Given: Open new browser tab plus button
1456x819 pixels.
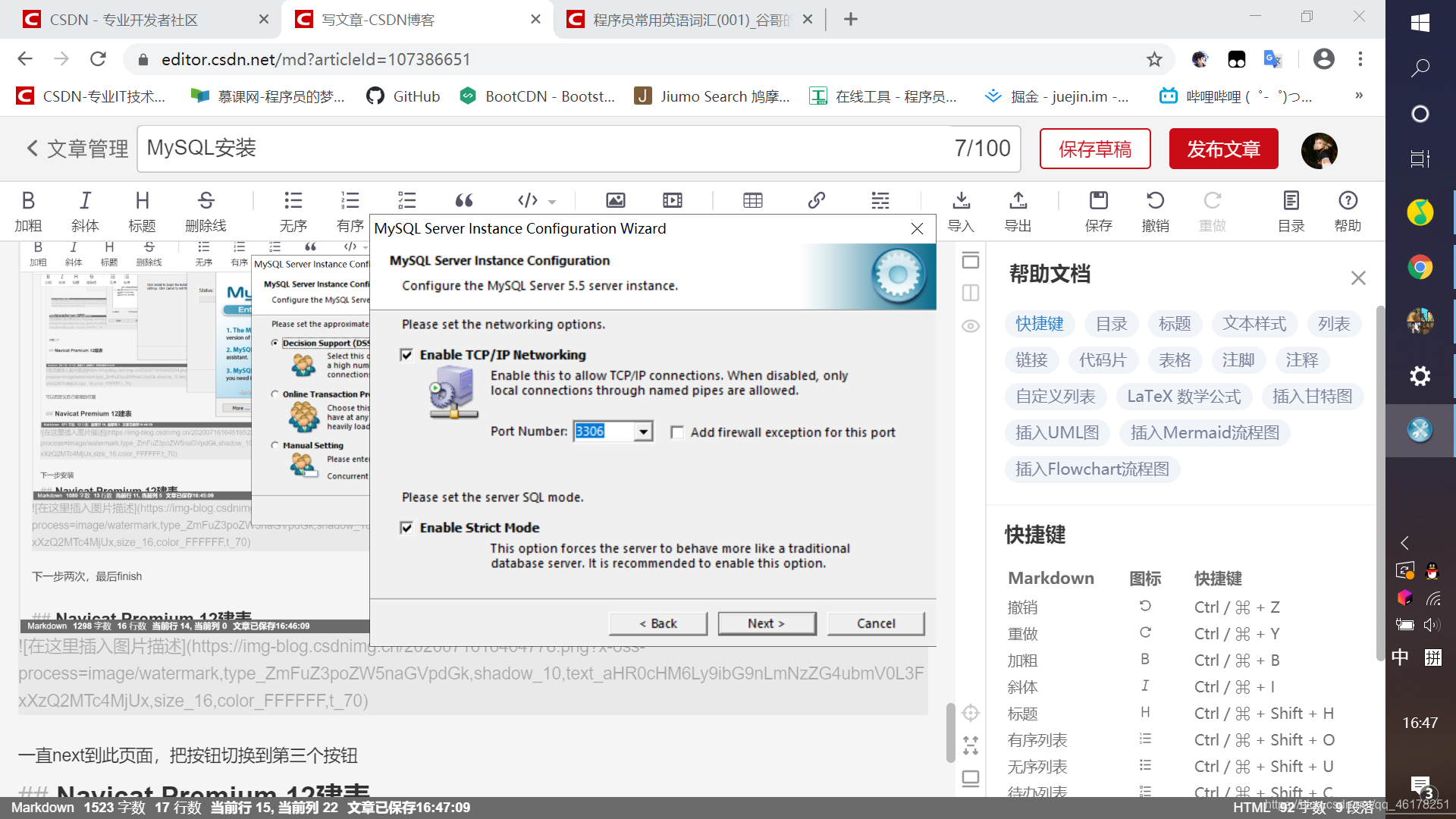Looking at the screenshot, I should tap(850, 20).
